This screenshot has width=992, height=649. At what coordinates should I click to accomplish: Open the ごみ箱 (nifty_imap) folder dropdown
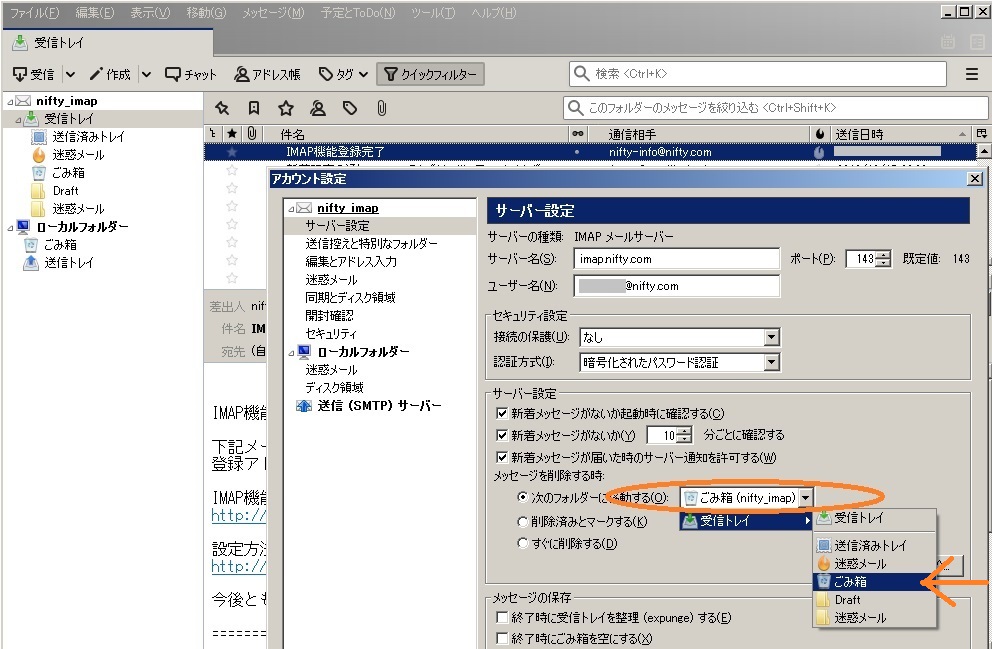click(747, 497)
